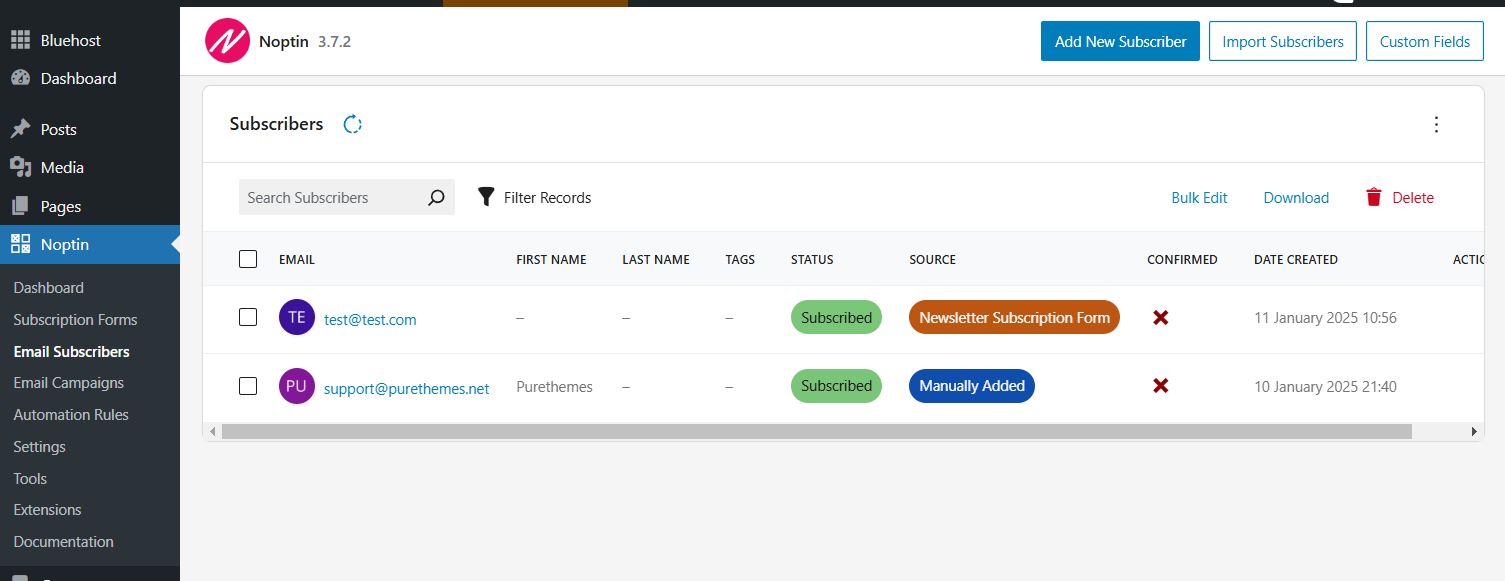Open the Bulk Edit options
Screen dimensions: 1505x581
point(1199,198)
